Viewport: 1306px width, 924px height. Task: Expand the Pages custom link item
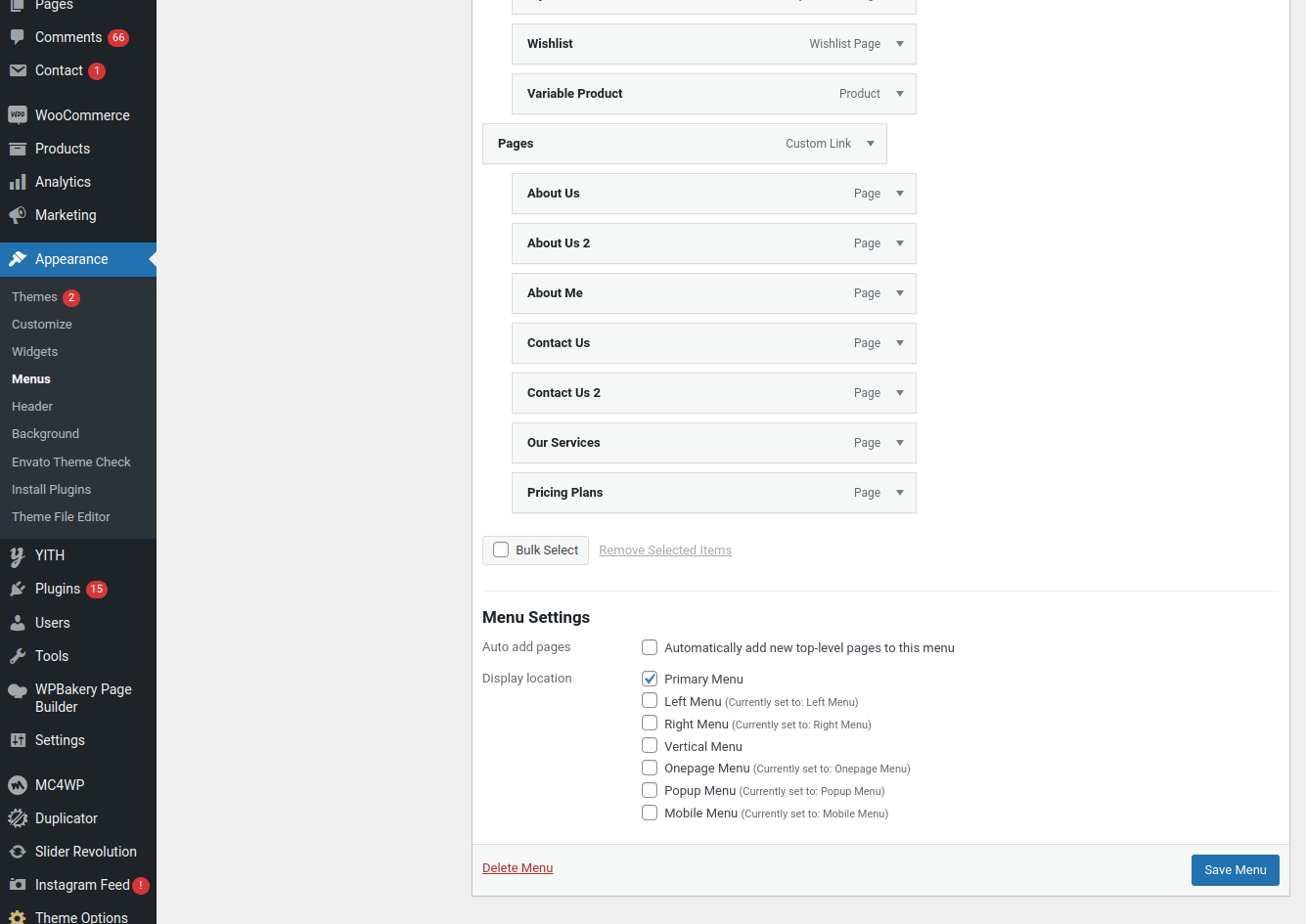coord(871,144)
